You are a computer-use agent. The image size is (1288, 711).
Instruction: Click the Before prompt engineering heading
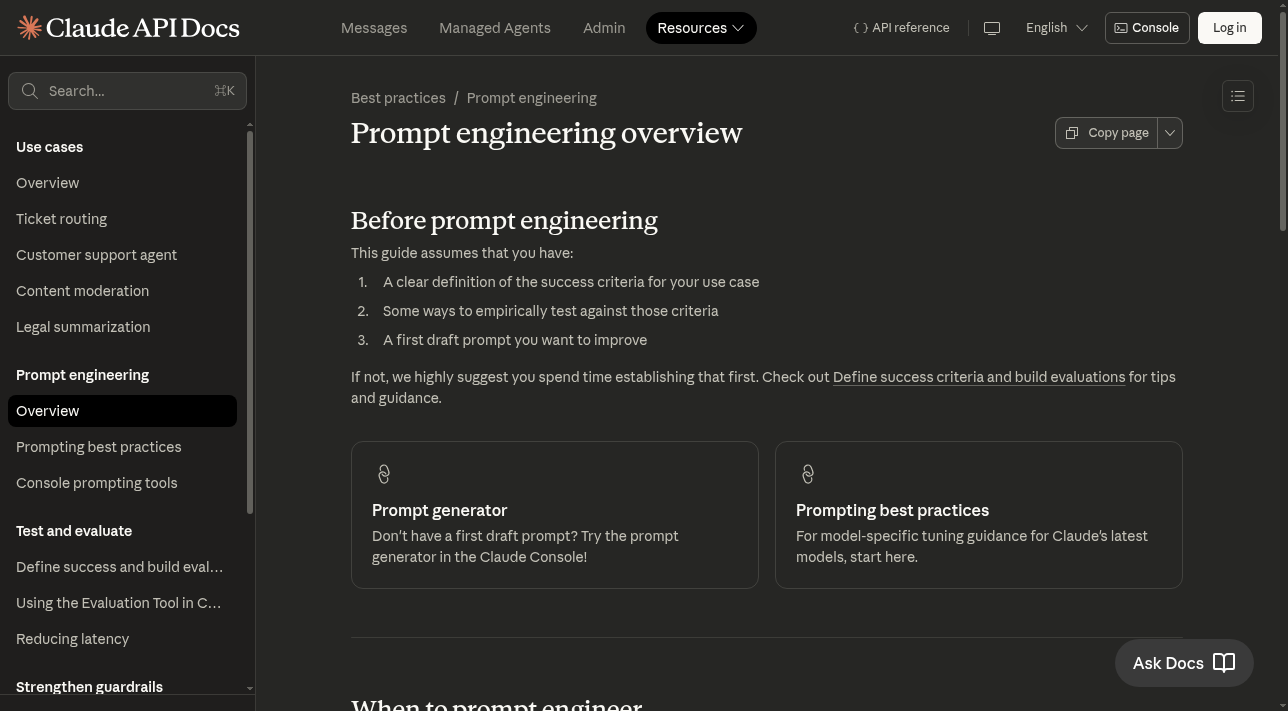pos(504,220)
